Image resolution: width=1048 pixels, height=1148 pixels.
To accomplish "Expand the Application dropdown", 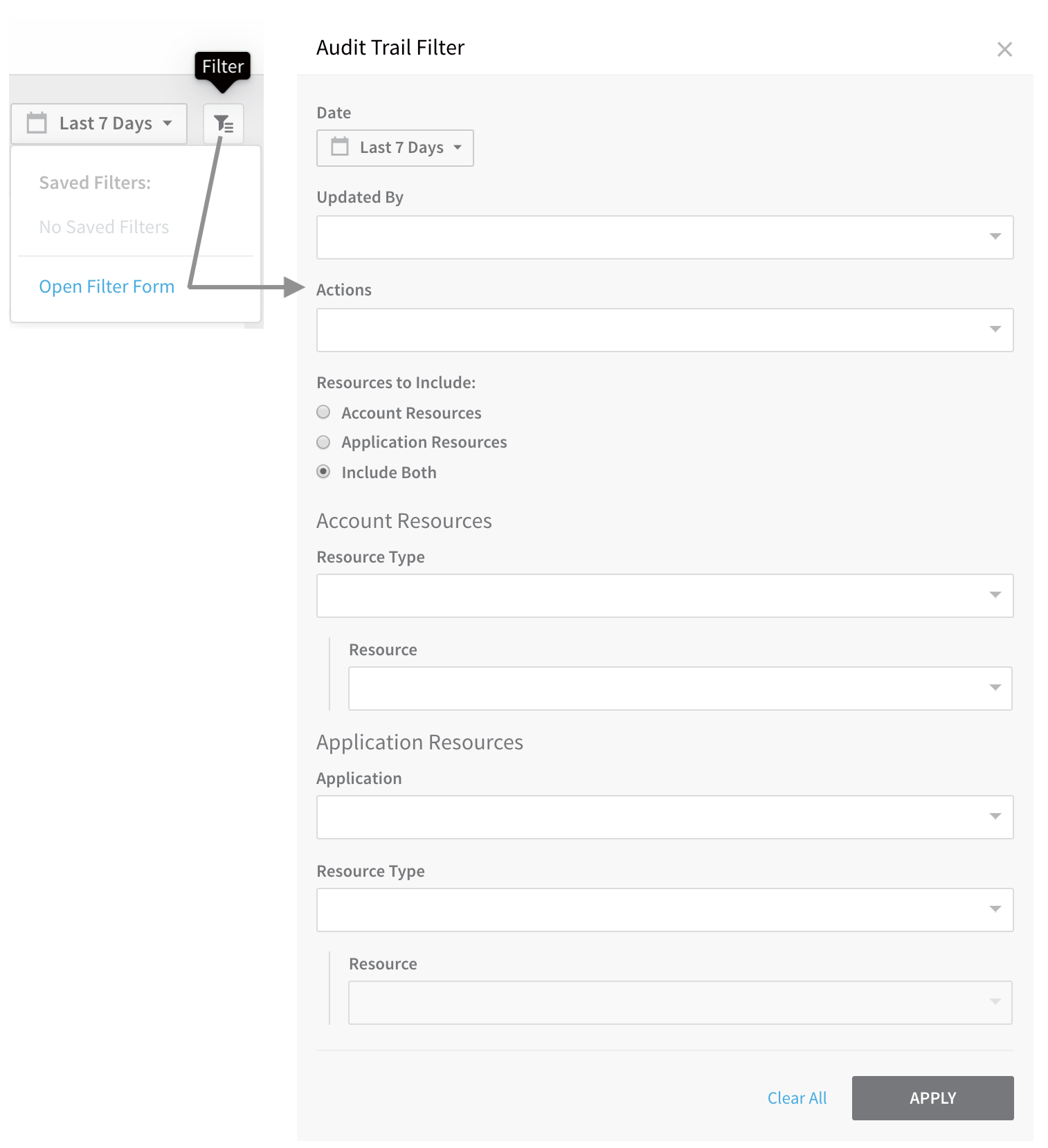I will 665,817.
